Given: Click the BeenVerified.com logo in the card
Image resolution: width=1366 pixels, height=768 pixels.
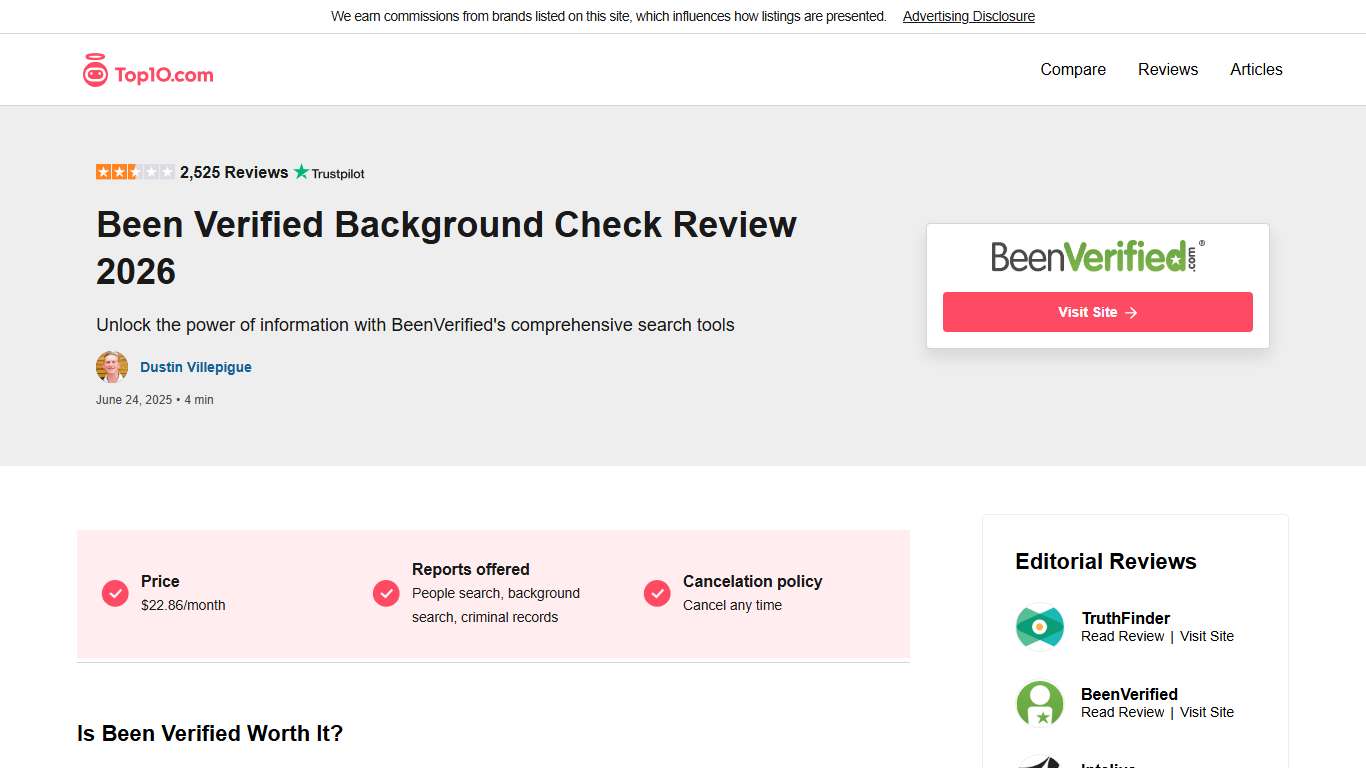Looking at the screenshot, I should click(1096, 257).
